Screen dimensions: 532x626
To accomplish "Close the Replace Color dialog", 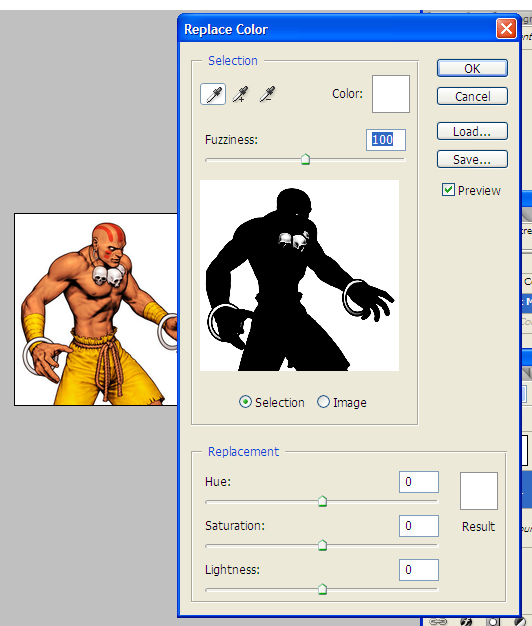I will (506, 29).
